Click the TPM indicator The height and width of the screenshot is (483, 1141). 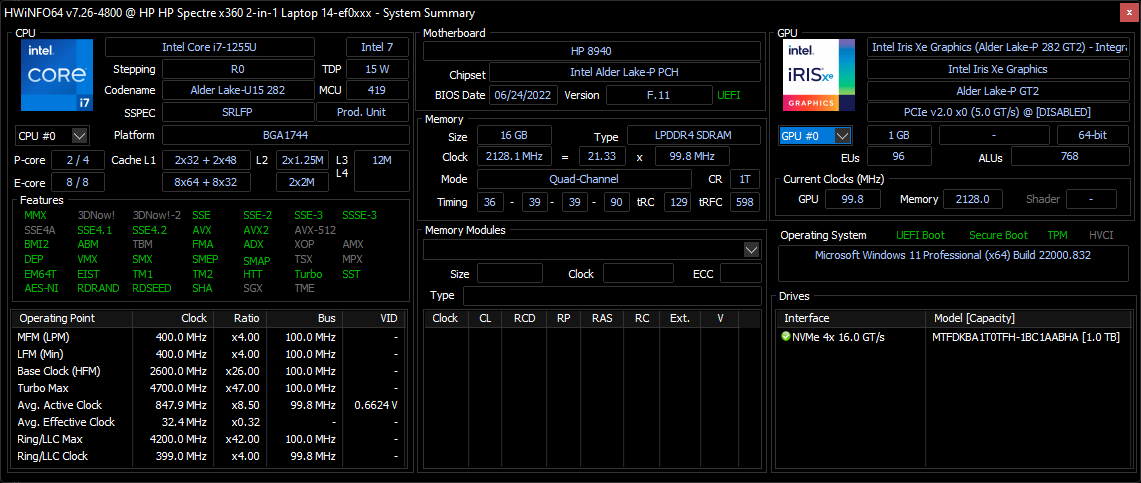(x=1057, y=235)
